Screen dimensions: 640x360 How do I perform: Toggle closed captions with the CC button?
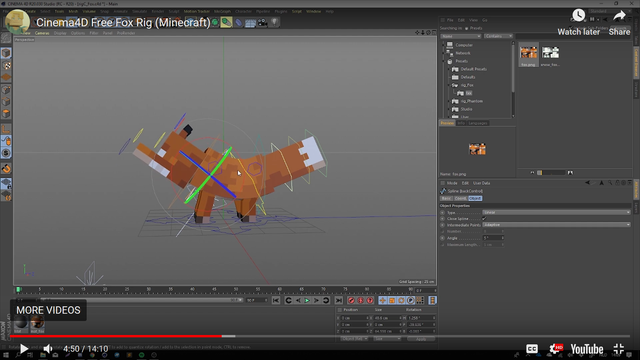(x=531, y=349)
